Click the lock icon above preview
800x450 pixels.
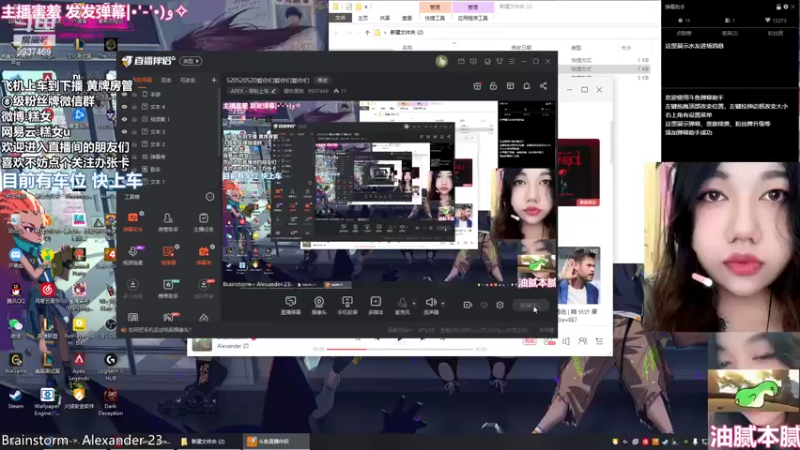coord(493,86)
